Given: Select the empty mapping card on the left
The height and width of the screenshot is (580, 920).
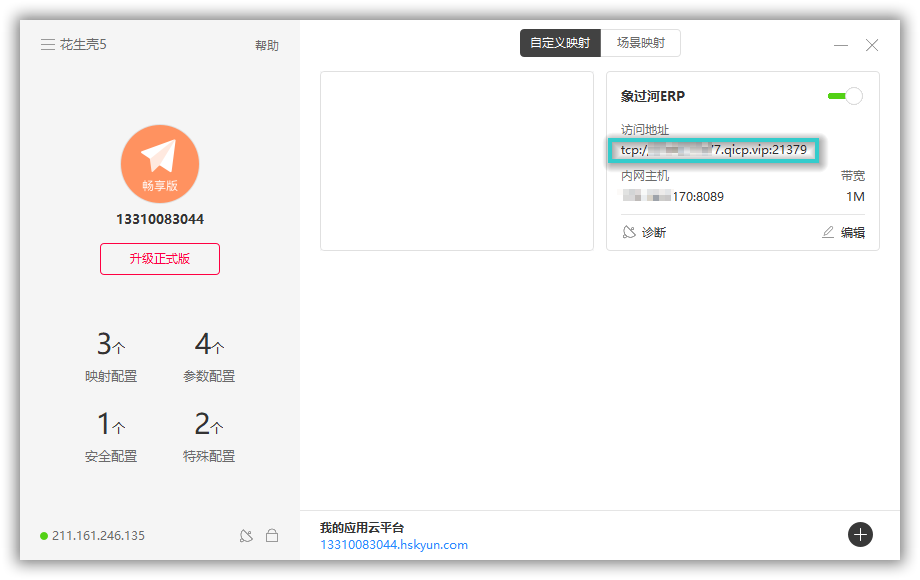Looking at the screenshot, I should [x=456, y=161].
